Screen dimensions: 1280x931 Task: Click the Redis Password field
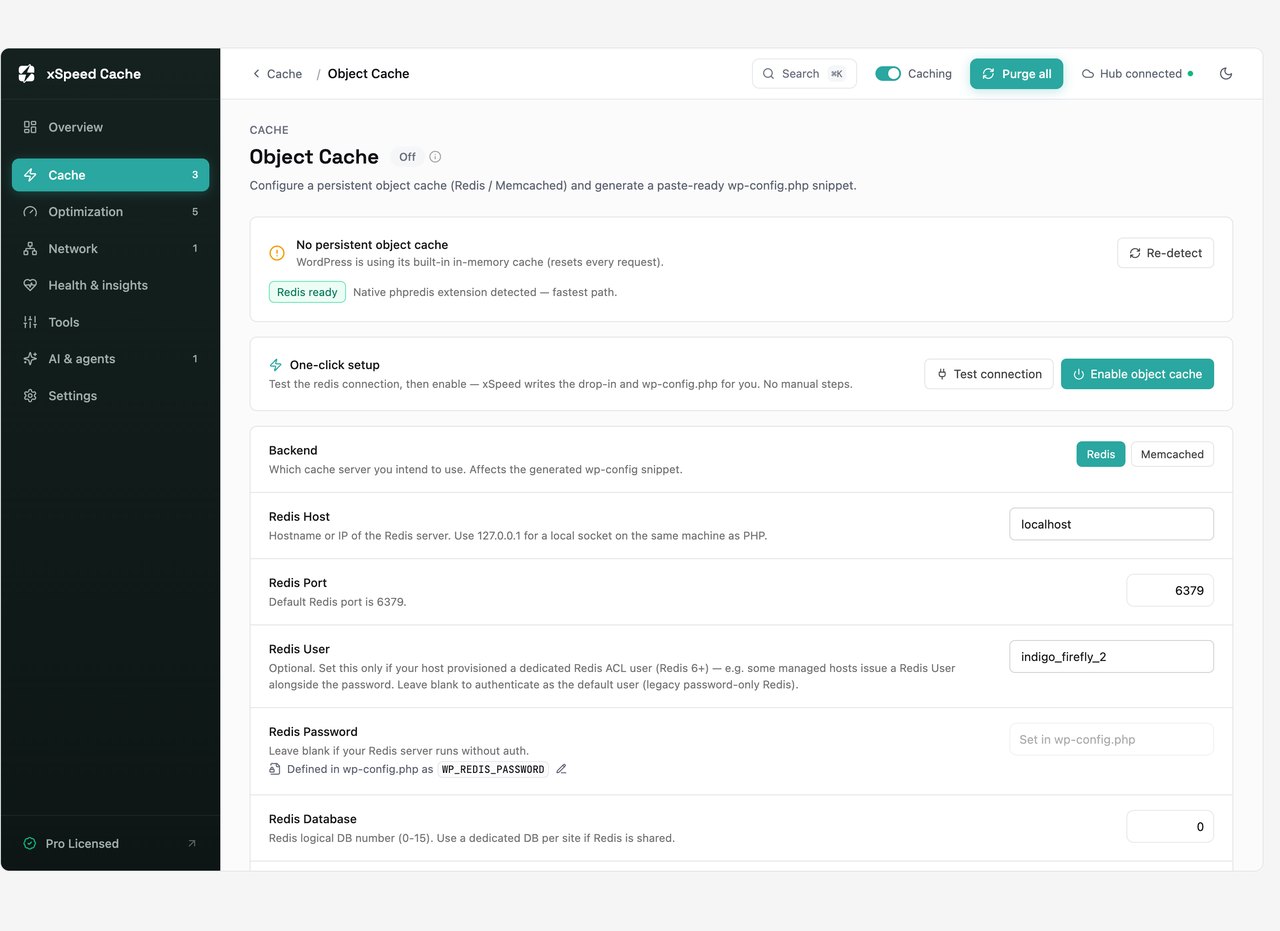click(x=1111, y=740)
